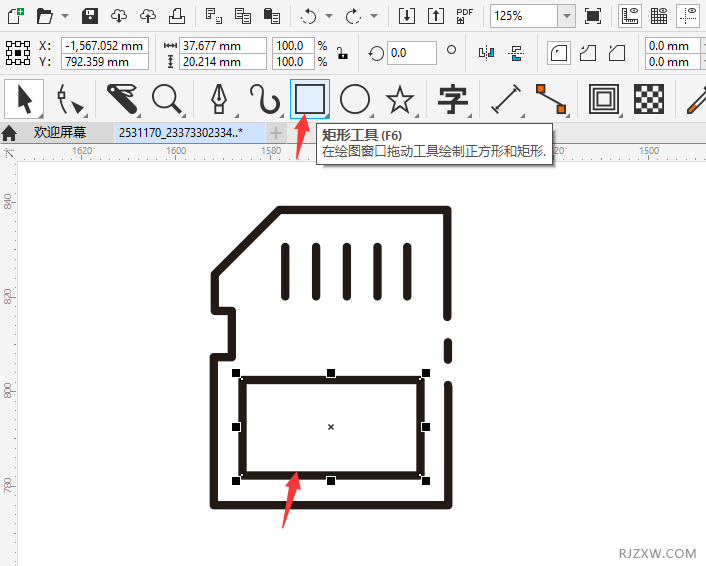The height and width of the screenshot is (566, 706).
Task: Select round corner style
Action: click(559, 53)
